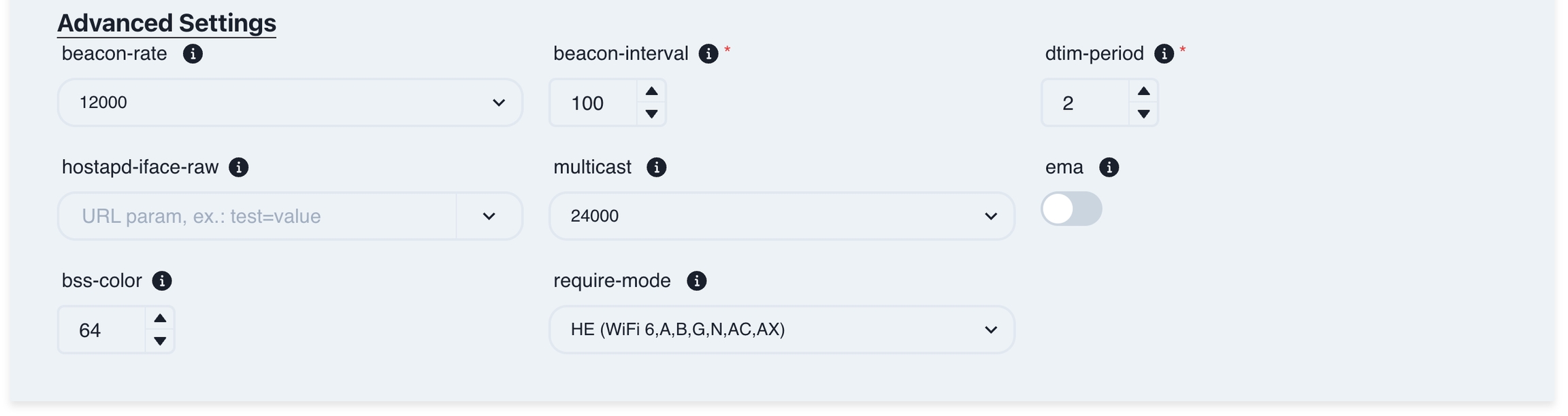Click the dtim-period info icon
Screen dimensions: 1568x416
[x=1164, y=54]
